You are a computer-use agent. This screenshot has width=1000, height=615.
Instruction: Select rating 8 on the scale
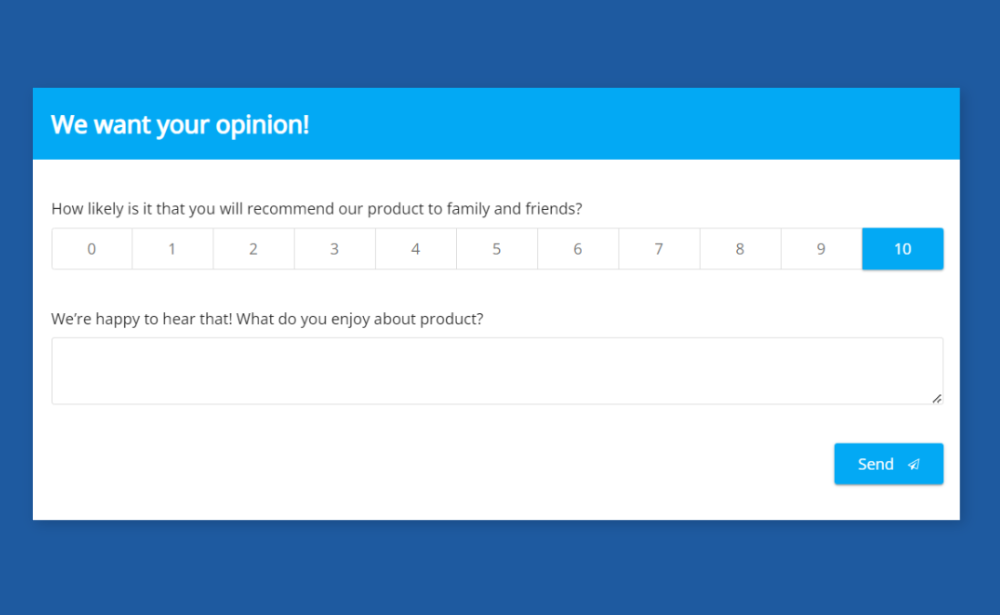[x=740, y=248]
